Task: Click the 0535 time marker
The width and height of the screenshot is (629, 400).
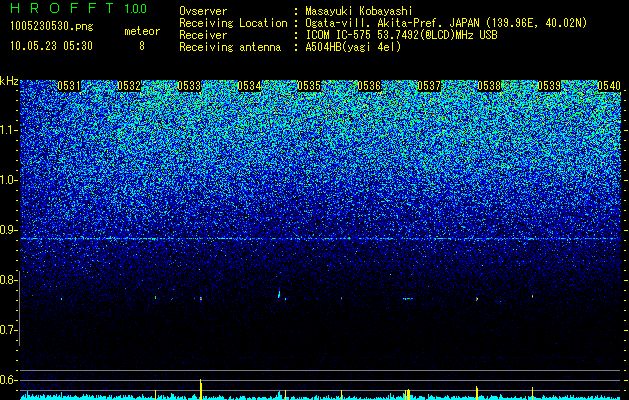Action: pos(309,86)
